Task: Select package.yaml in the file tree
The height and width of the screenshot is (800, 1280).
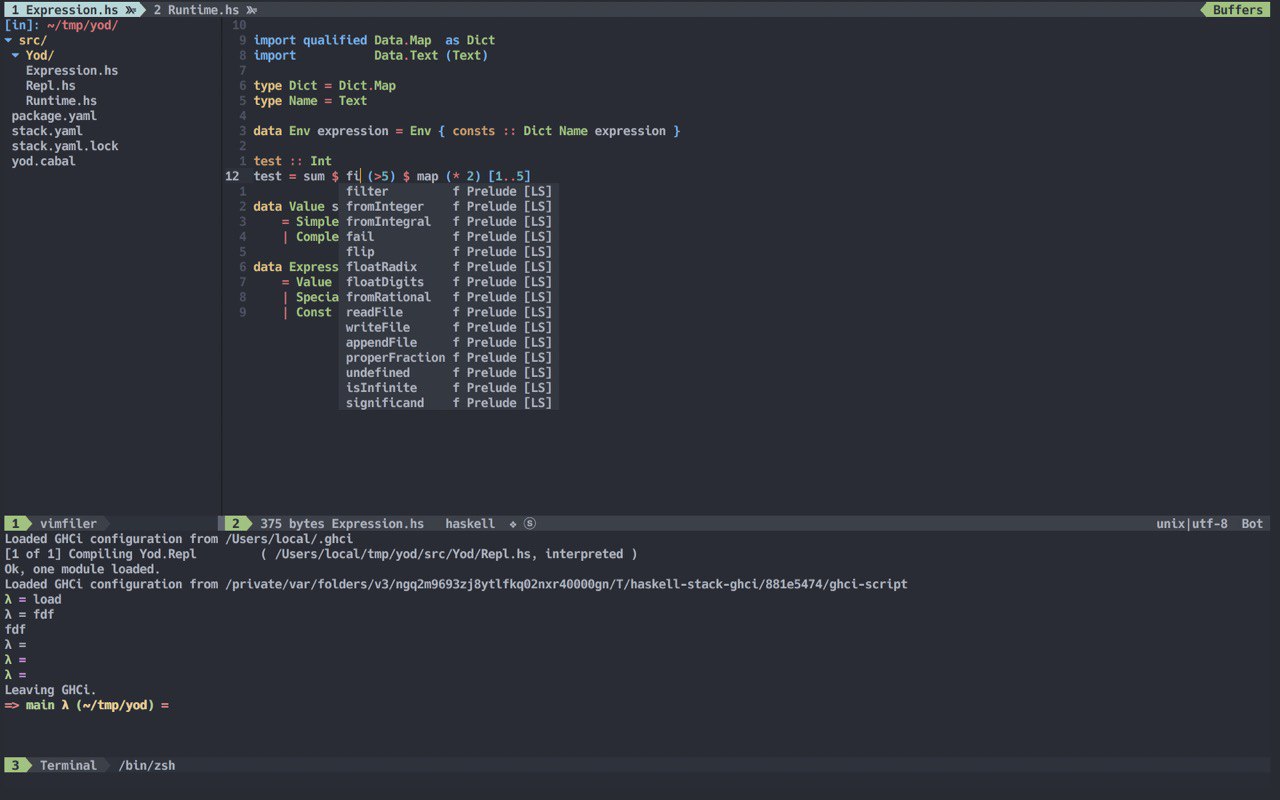Action: tap(54, 116)
